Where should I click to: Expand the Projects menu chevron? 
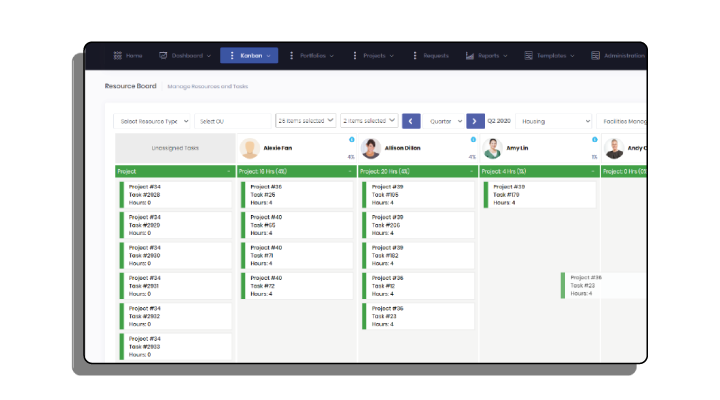(x=392, y=56)
